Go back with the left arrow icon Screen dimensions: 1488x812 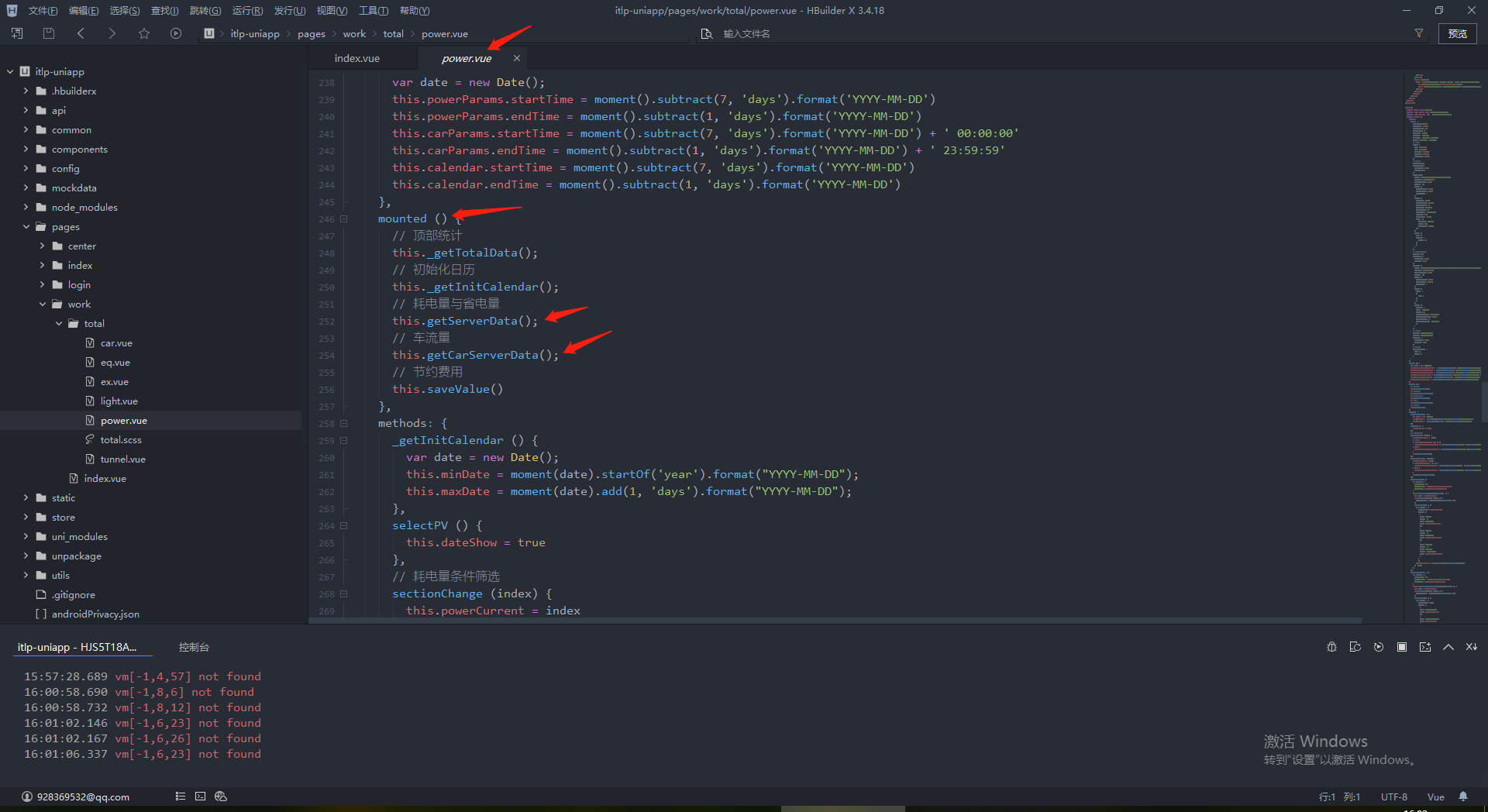[x=81, y=33]
